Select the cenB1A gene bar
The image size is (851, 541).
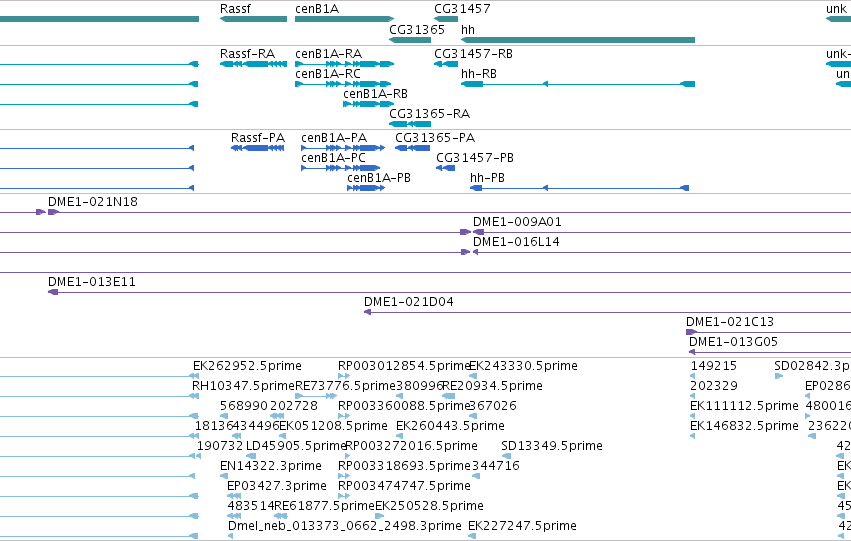(x=345, y=19)
